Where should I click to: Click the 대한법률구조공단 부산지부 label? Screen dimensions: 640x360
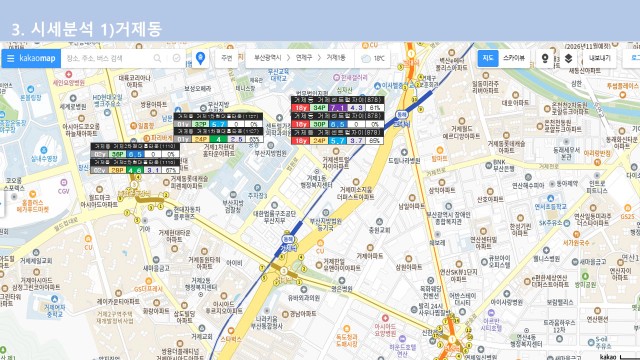click(x=274, y=217)
